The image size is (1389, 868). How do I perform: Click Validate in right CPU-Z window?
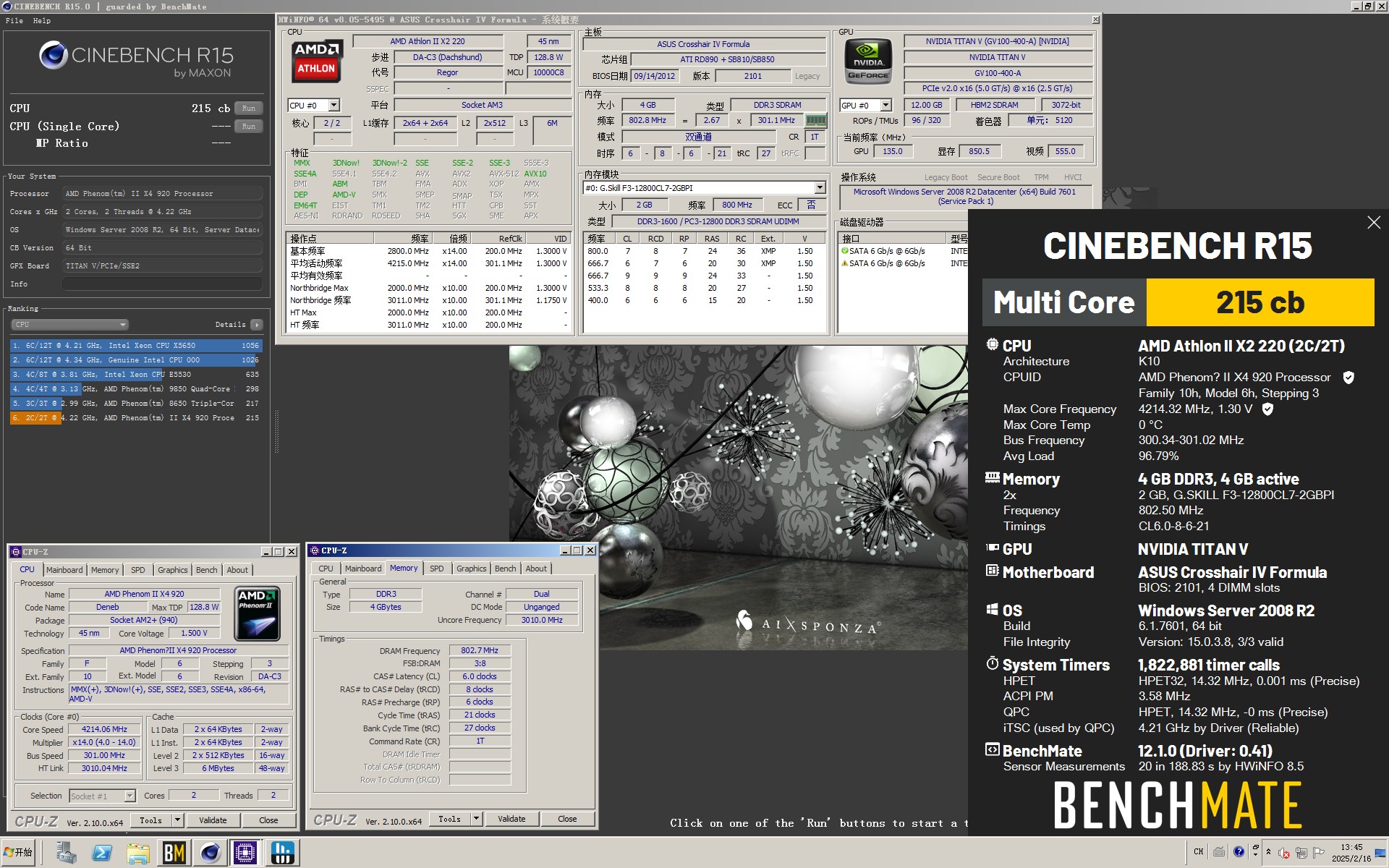(x=511, y=819)
